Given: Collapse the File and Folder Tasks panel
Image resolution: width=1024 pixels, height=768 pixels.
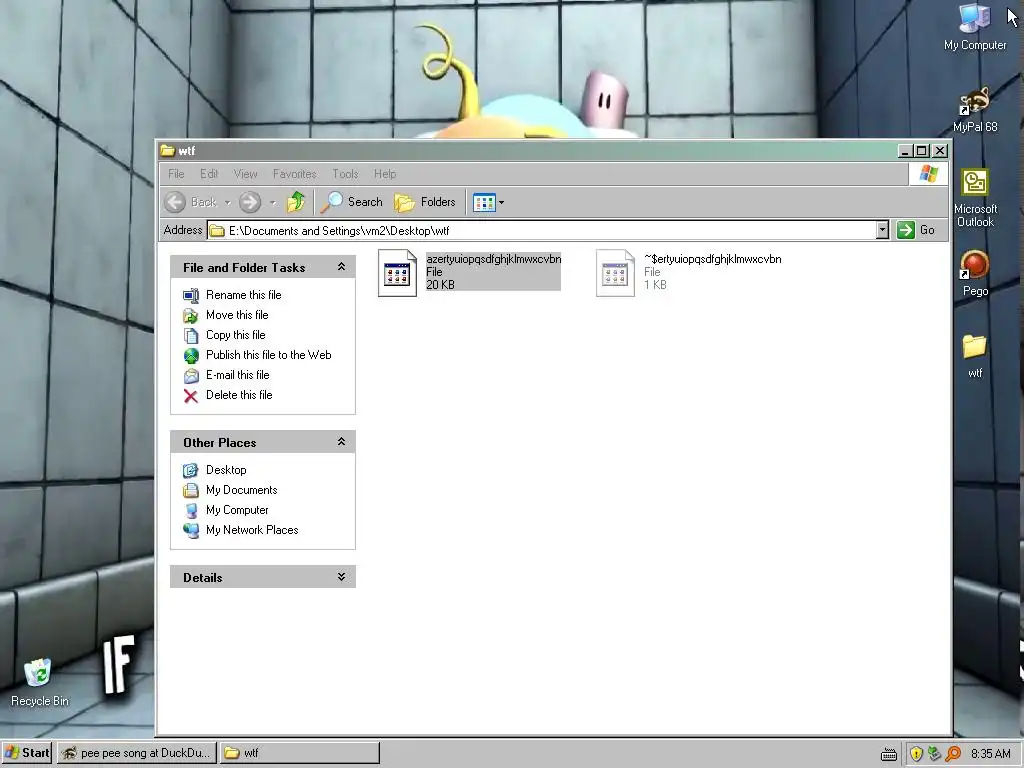Looking at the screenshot, I should [x=341, y=267].
